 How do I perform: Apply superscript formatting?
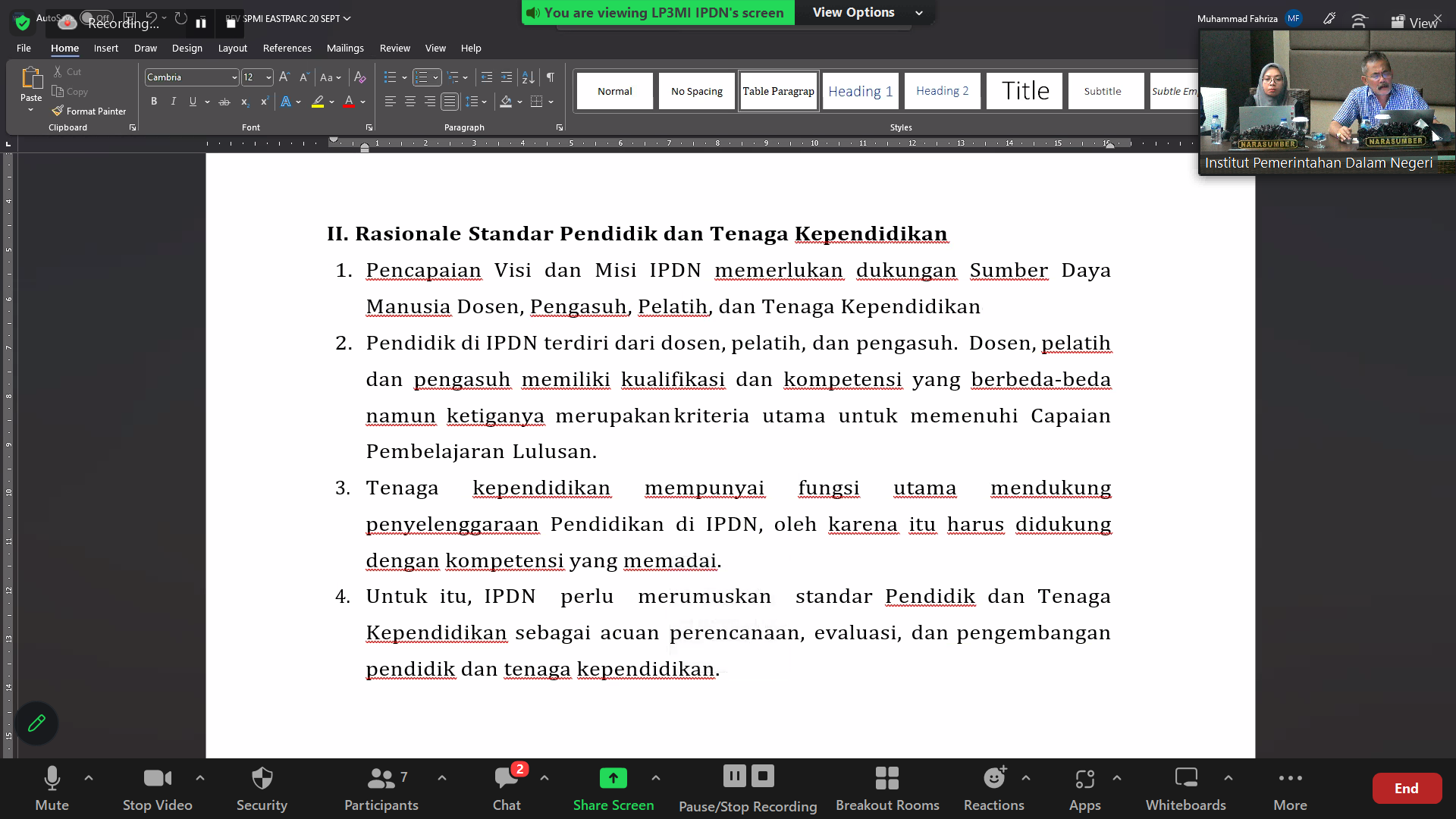pyautogui.click(x=264, y=102)
